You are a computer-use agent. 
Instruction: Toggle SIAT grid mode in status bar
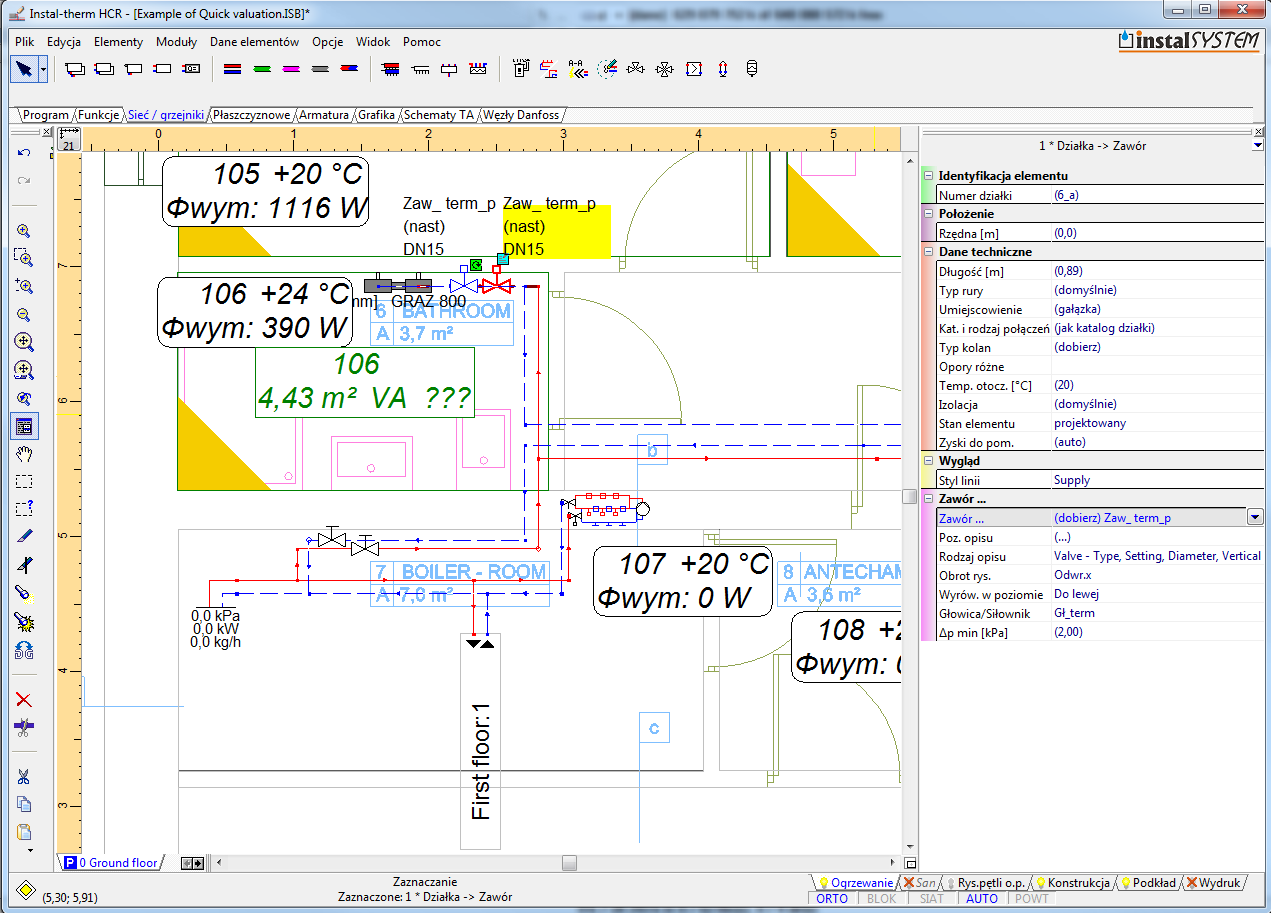[931, 898]
